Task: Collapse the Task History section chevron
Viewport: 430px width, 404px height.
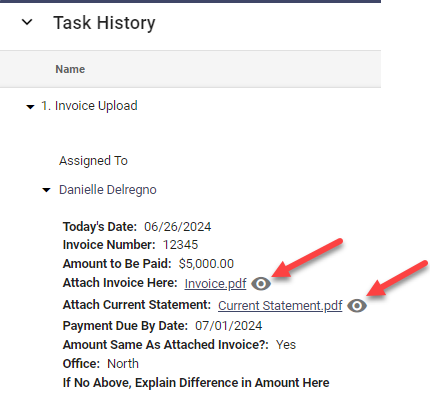Action: point(27,22)
